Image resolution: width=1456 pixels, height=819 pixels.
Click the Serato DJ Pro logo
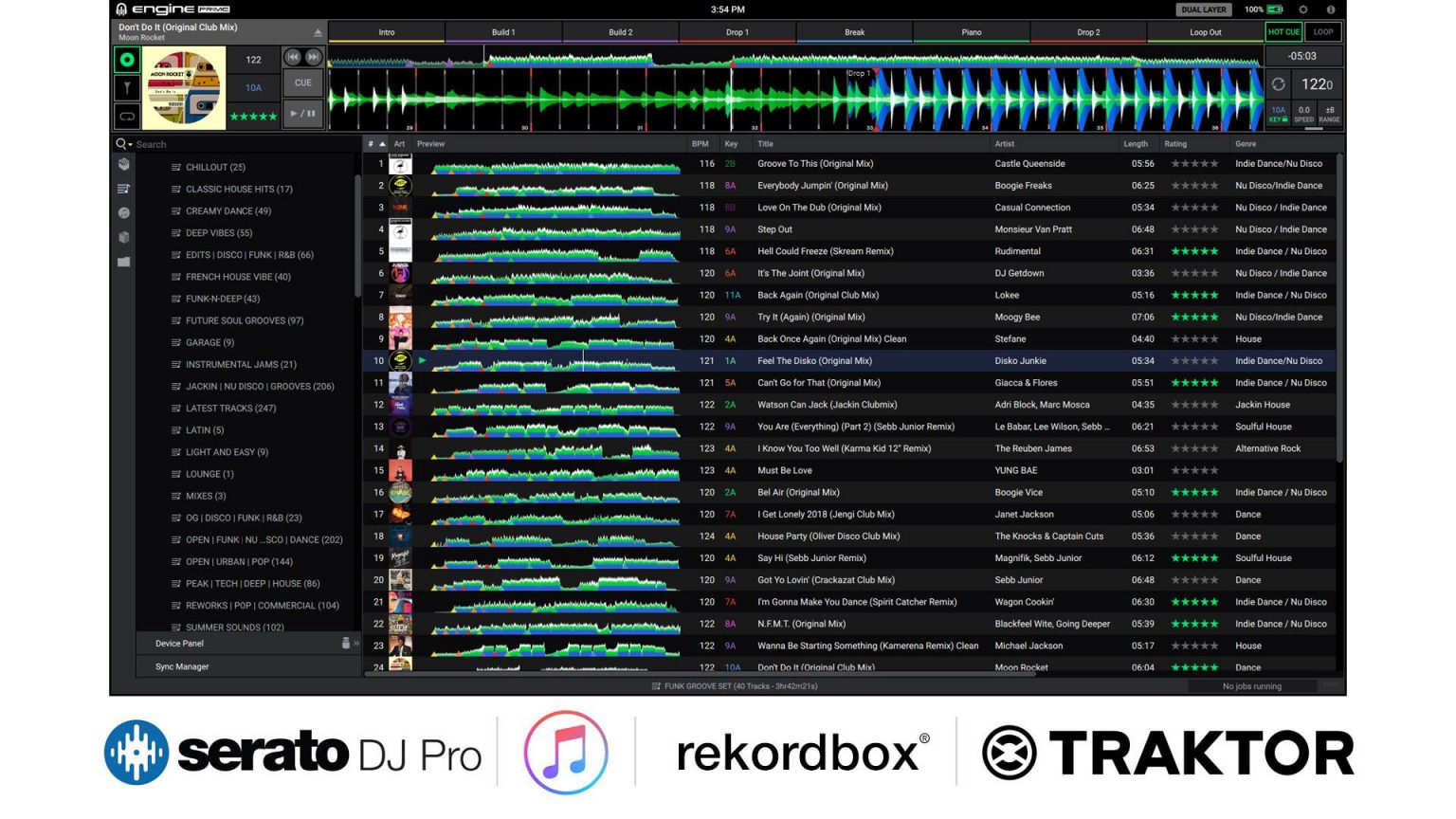293,753
